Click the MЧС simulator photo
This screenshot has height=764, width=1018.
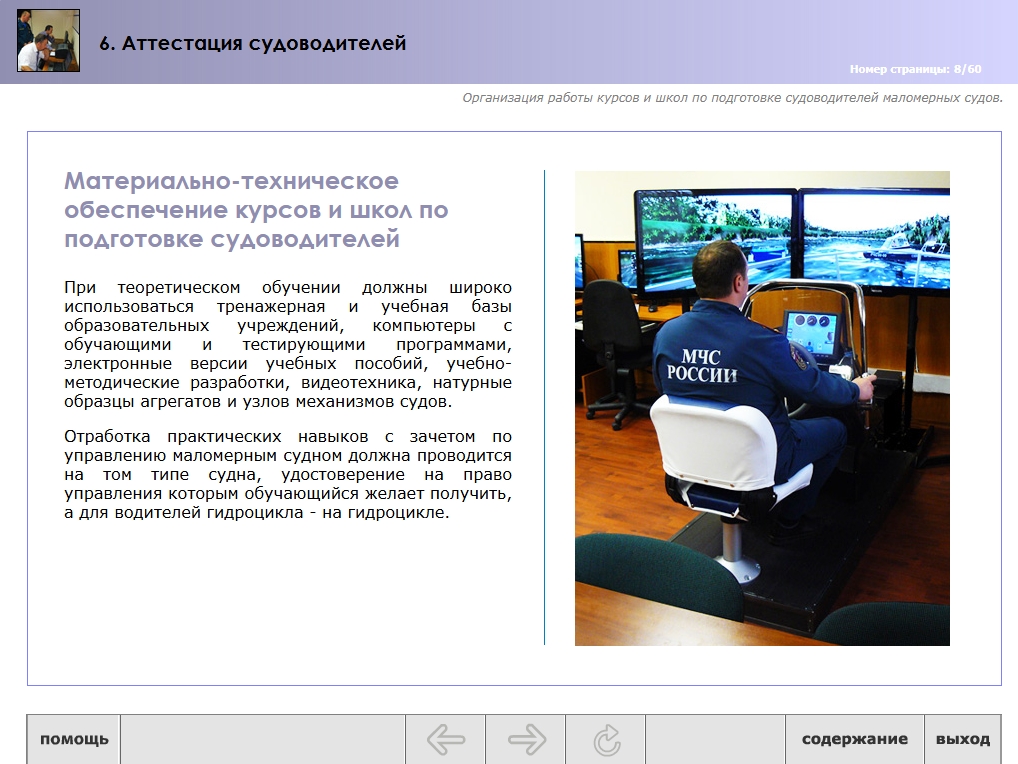tap(762, 408)
